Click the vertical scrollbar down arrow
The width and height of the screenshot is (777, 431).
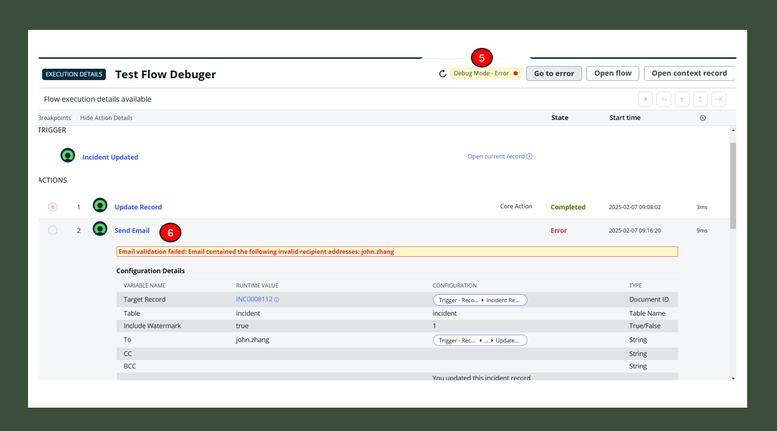[x=733, y=379]
